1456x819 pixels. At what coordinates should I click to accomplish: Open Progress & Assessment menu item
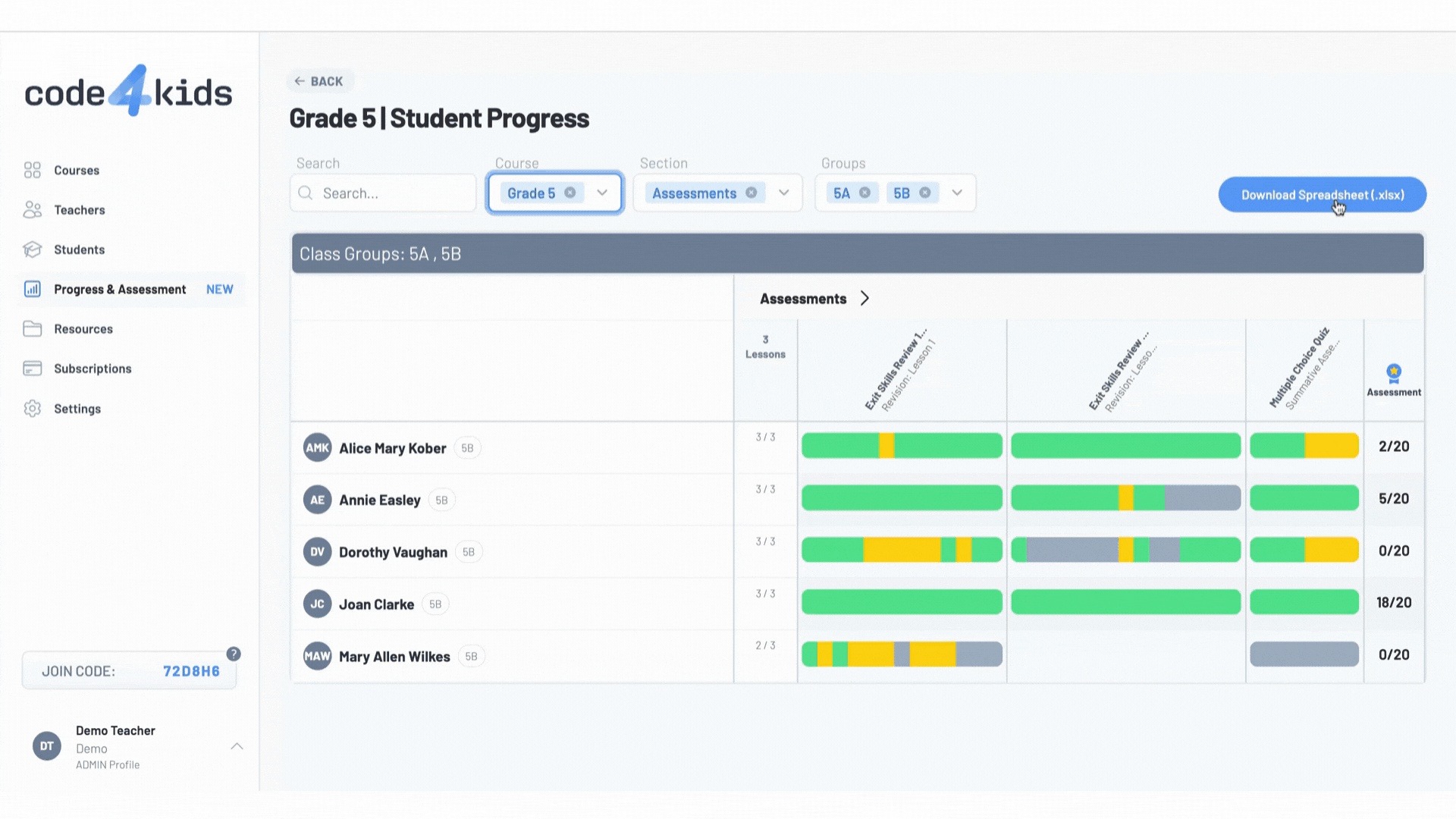[120, 289]
